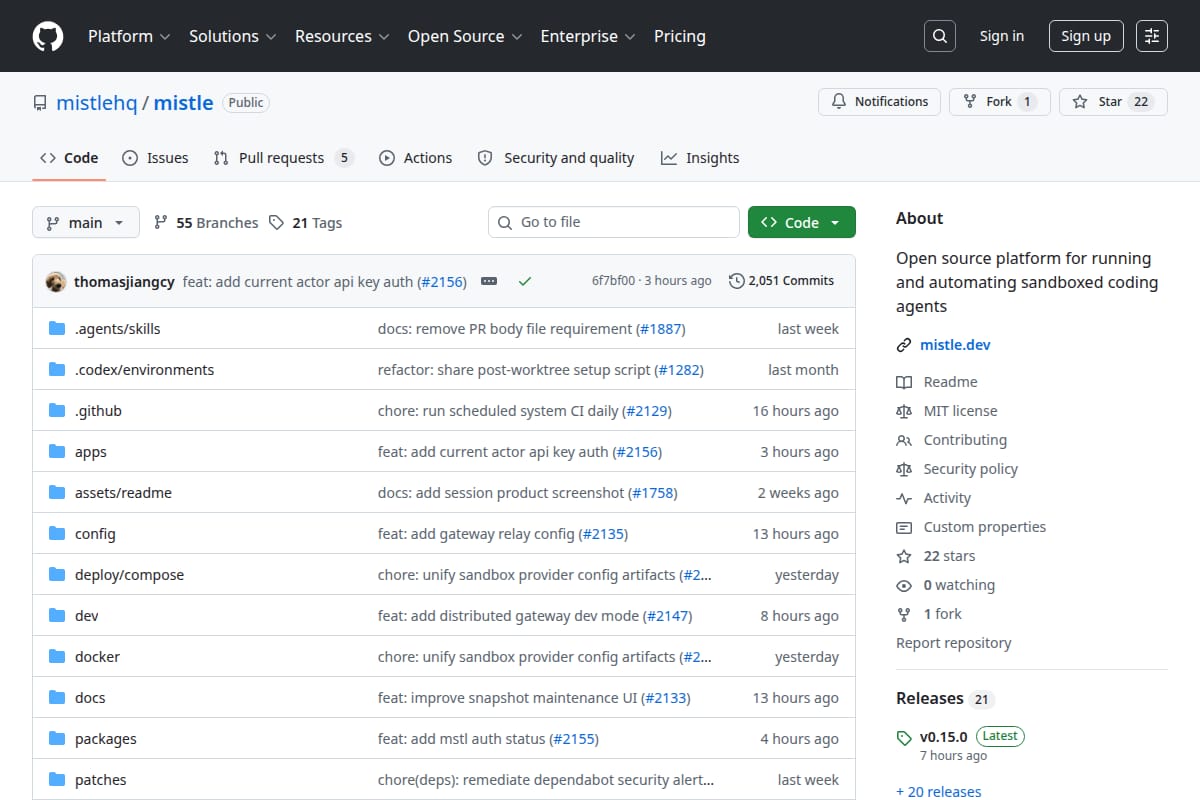Open the Solutions dropdown menu
Viewport: 1200px width, 800px height.
[233, 36]
